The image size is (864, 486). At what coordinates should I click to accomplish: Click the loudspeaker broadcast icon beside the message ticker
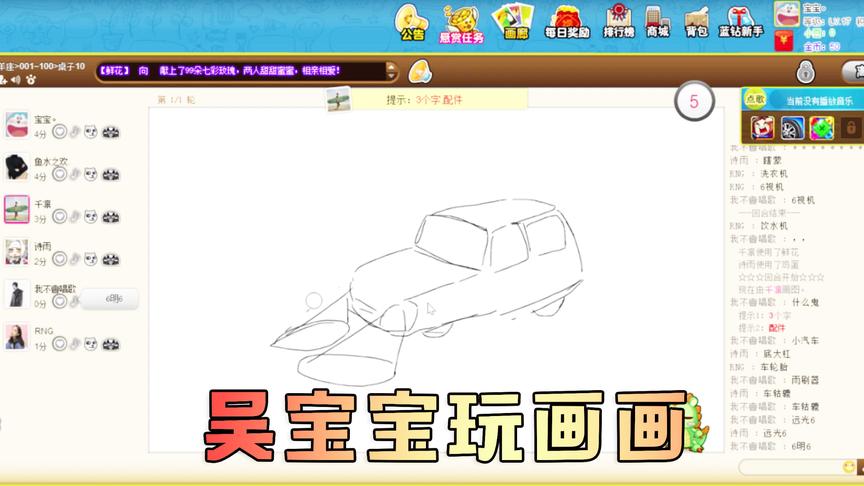pyautogui.click(x=420, y=72)
